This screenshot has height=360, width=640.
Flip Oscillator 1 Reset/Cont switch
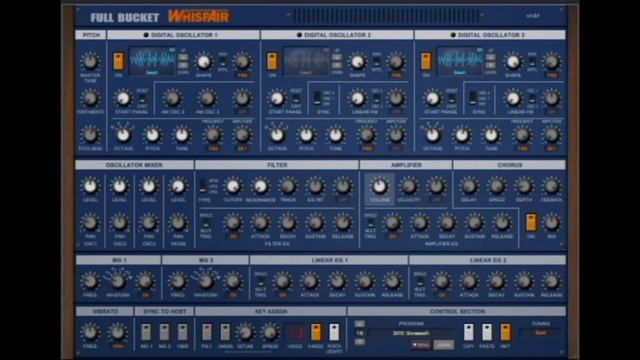pos(142,99)
